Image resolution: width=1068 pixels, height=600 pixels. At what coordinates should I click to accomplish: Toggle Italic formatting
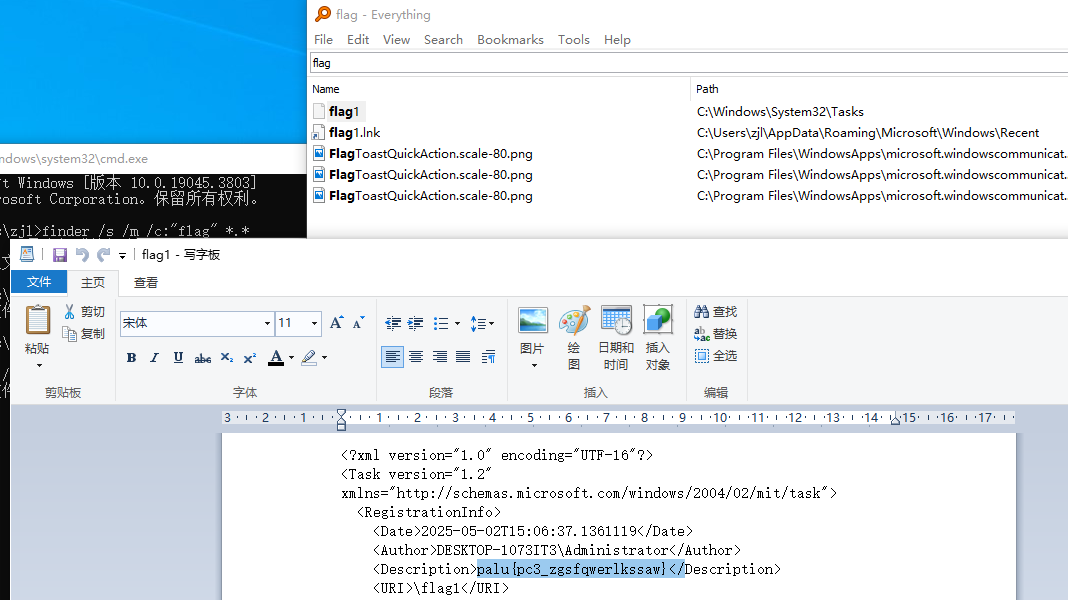tap(155, 358)
